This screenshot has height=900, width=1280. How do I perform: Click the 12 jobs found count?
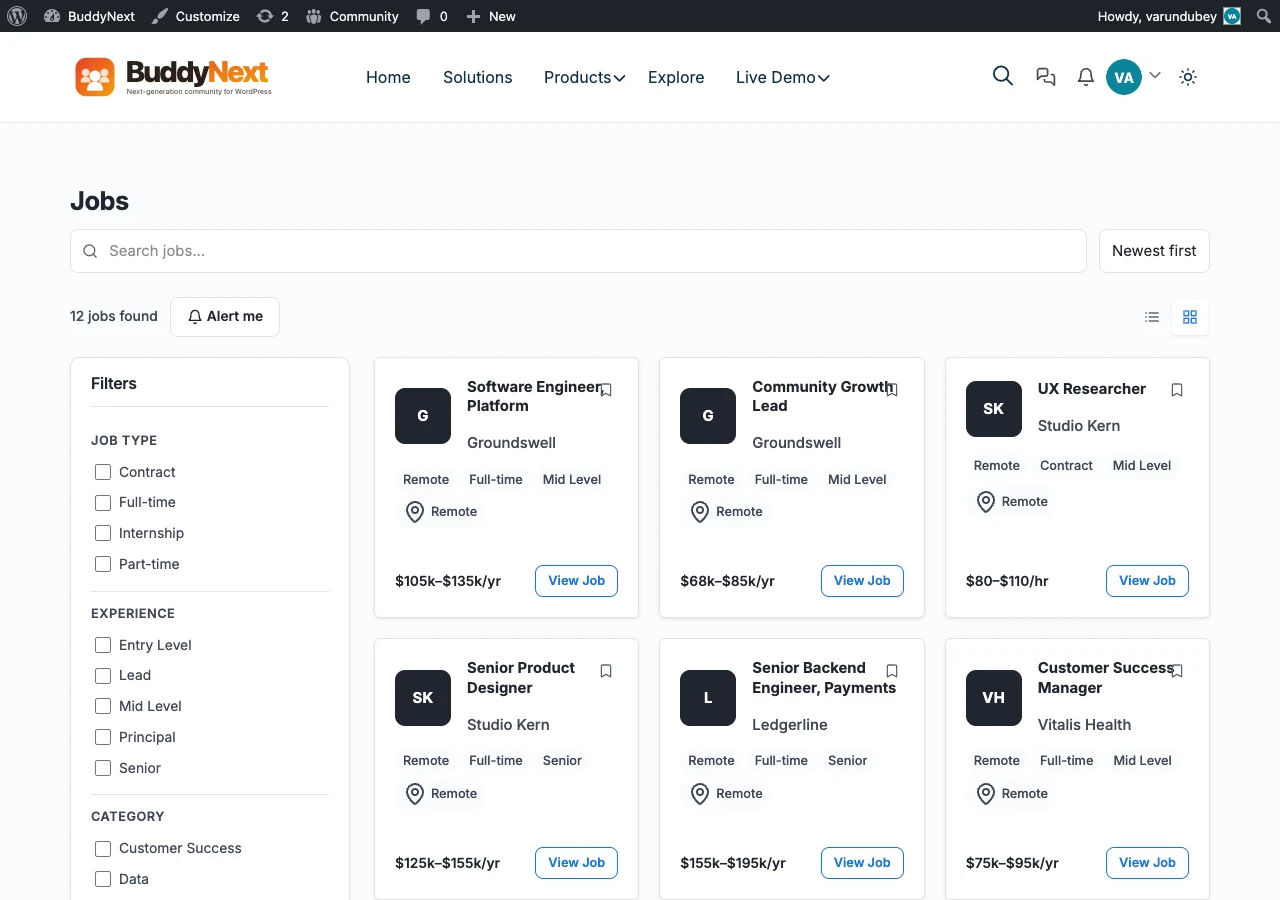click(x=114, y=316)
